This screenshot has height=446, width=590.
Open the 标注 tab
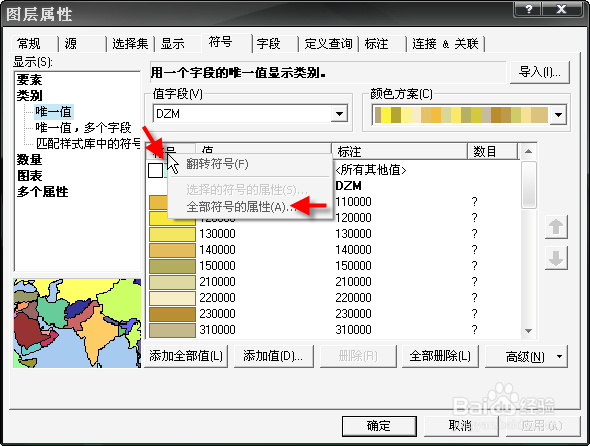(x=376, y=44)
